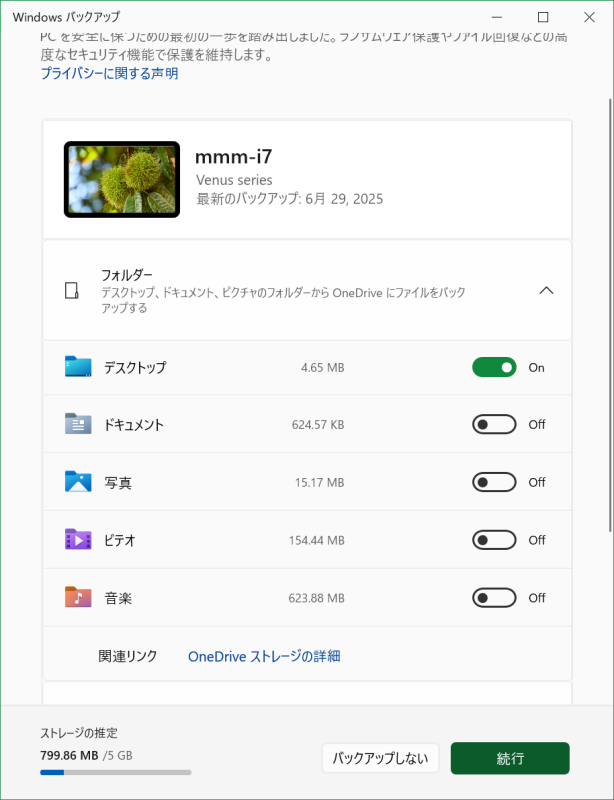The width and height of the screenshot is (614, 800).
Task: Click the Pictures (写真) folder icon
Action: pyautogui.click(x=78, y=482)
